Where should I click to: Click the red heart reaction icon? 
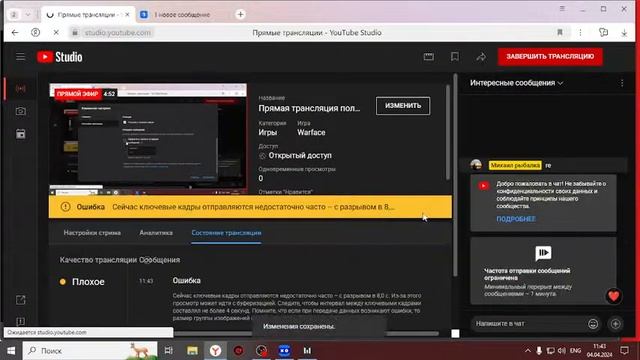[613, 296]
